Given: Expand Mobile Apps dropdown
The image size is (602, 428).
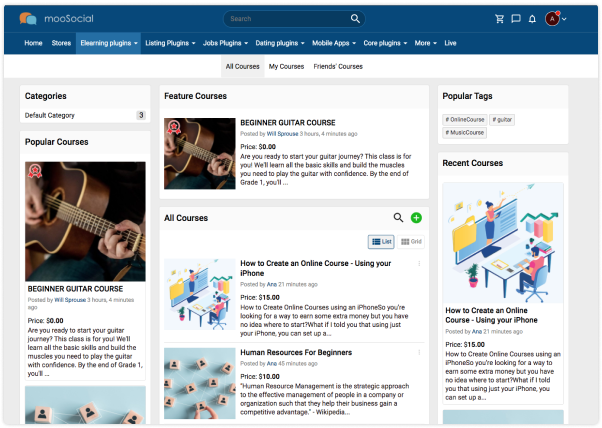Looking at the screenshot, I should [334, 43].
